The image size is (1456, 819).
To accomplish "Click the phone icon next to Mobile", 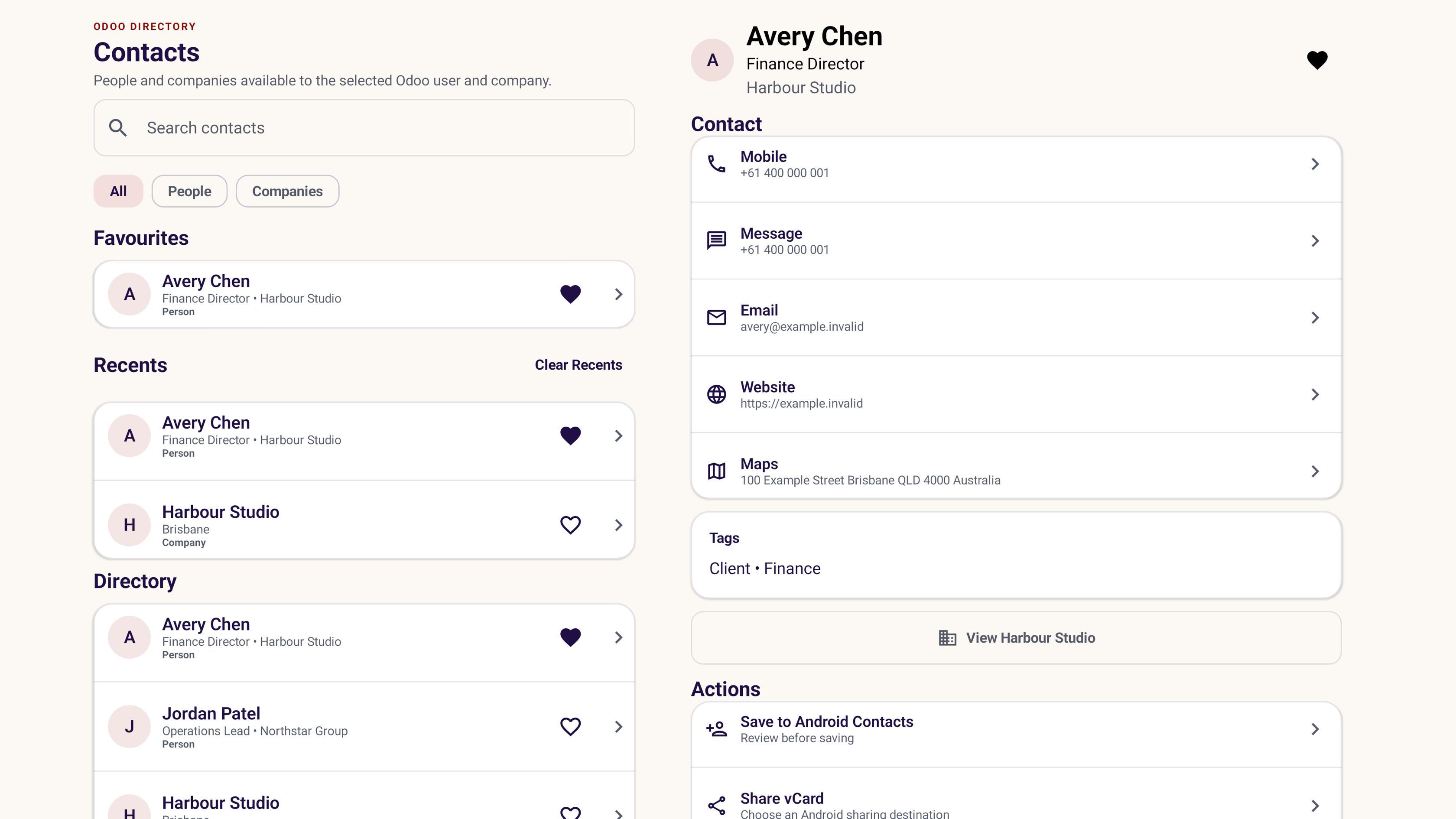I will 716,164.
